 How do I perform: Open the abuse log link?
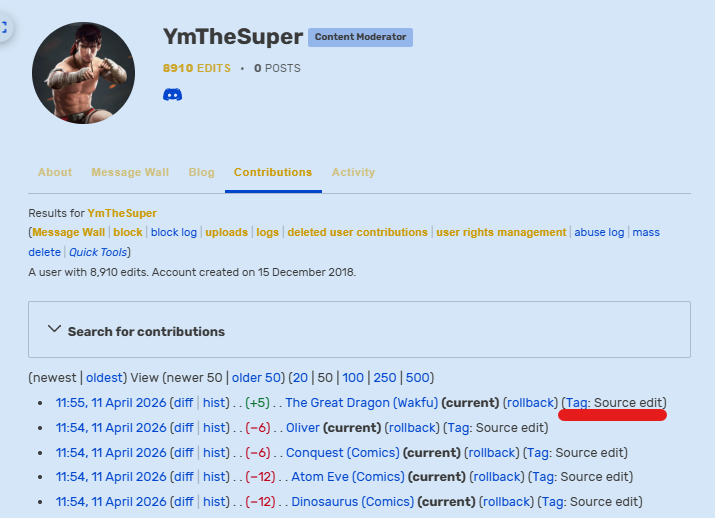point(599,233)
